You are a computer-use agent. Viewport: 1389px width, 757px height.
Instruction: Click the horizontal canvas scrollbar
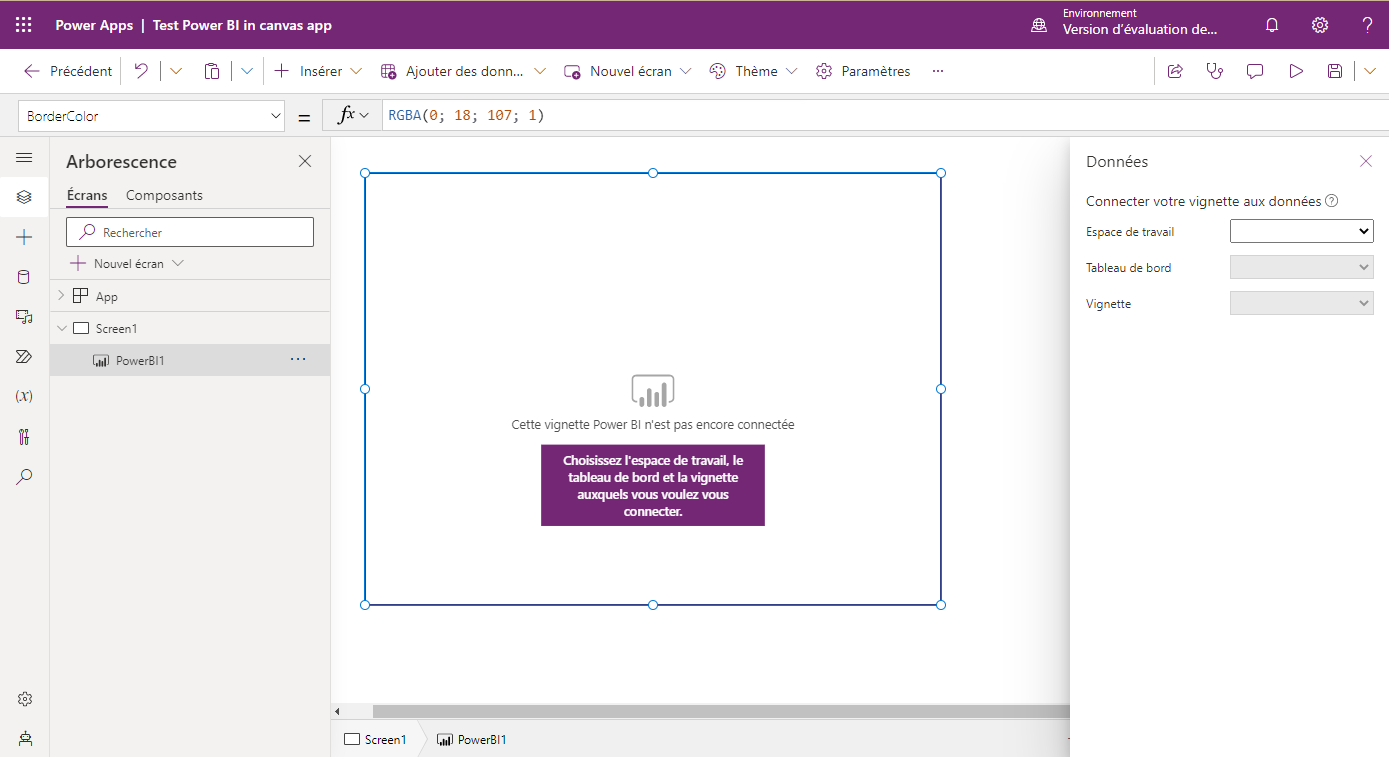point(721,711)
